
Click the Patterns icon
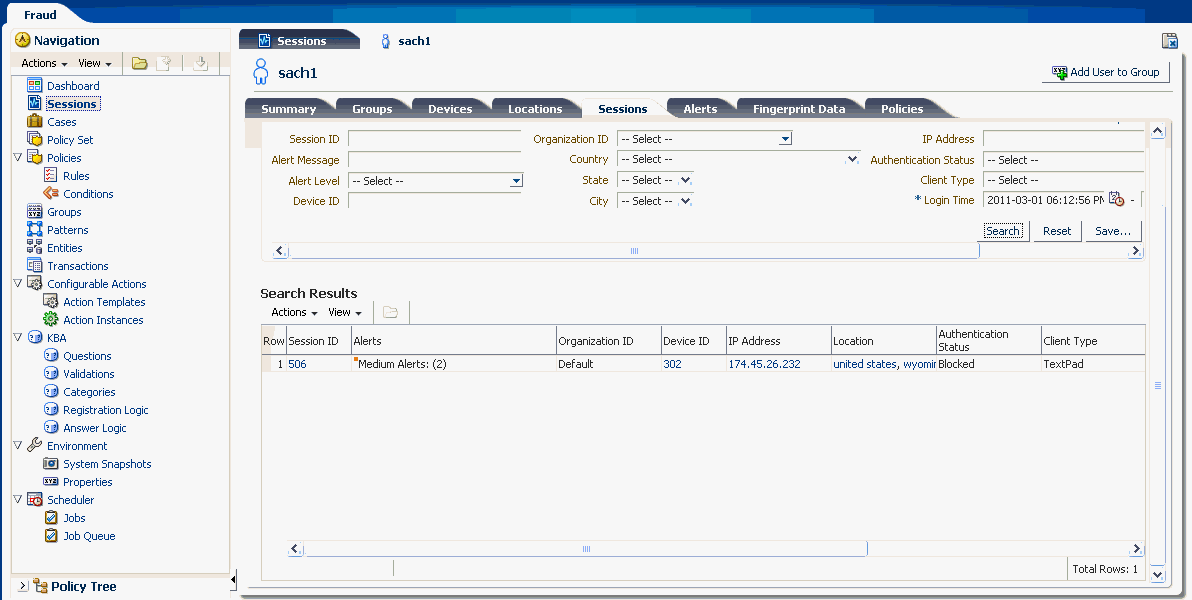click(34, 229)
